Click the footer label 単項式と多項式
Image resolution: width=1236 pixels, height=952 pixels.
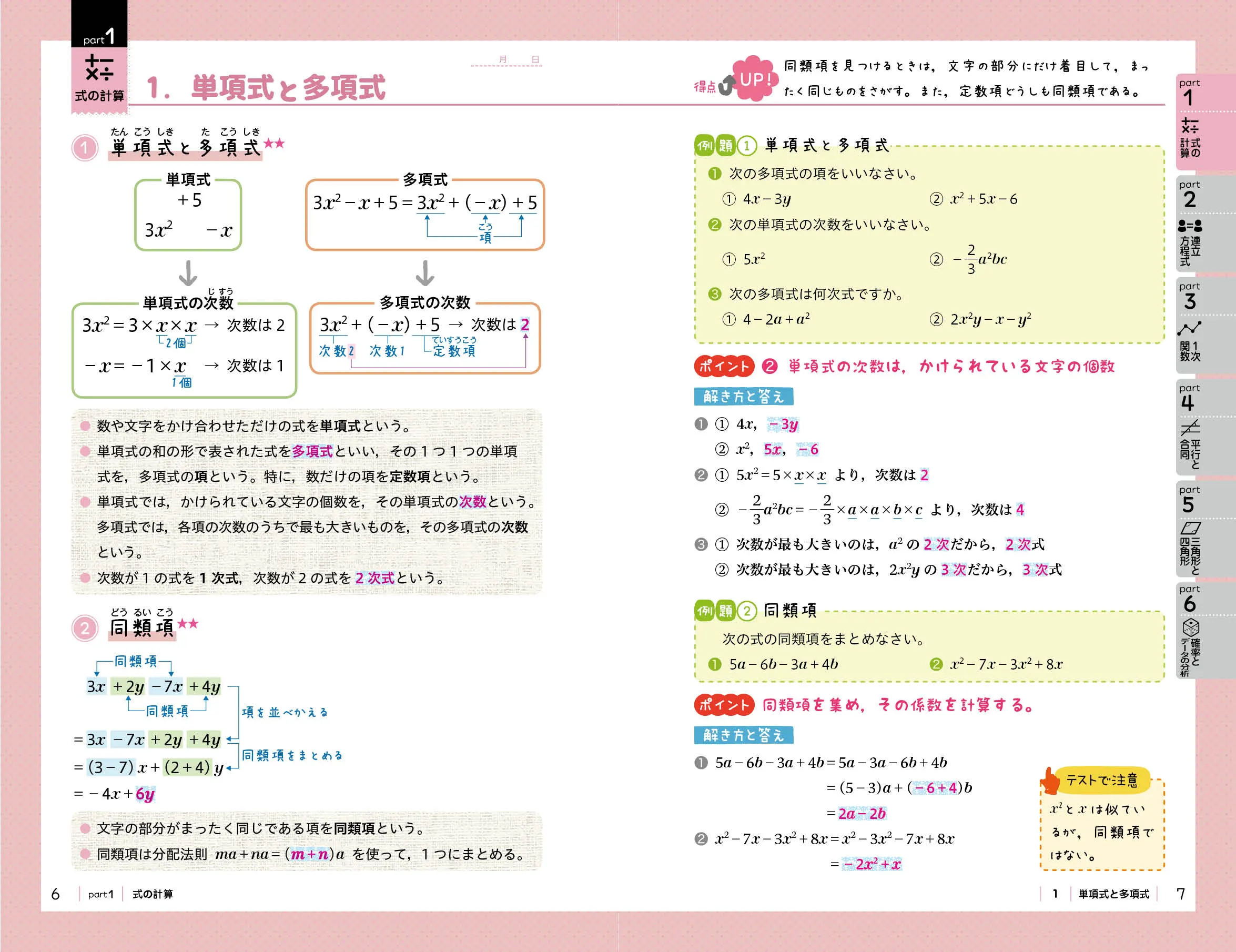(1114, 894)
